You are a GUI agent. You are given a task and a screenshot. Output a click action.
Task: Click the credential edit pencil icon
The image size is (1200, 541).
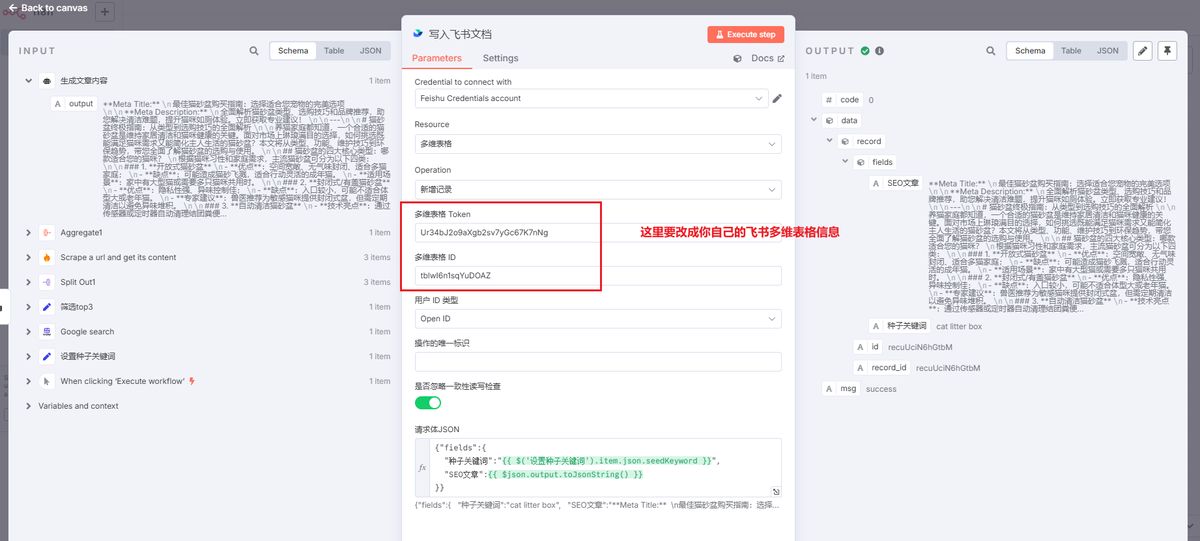click(x=777, y=98)
